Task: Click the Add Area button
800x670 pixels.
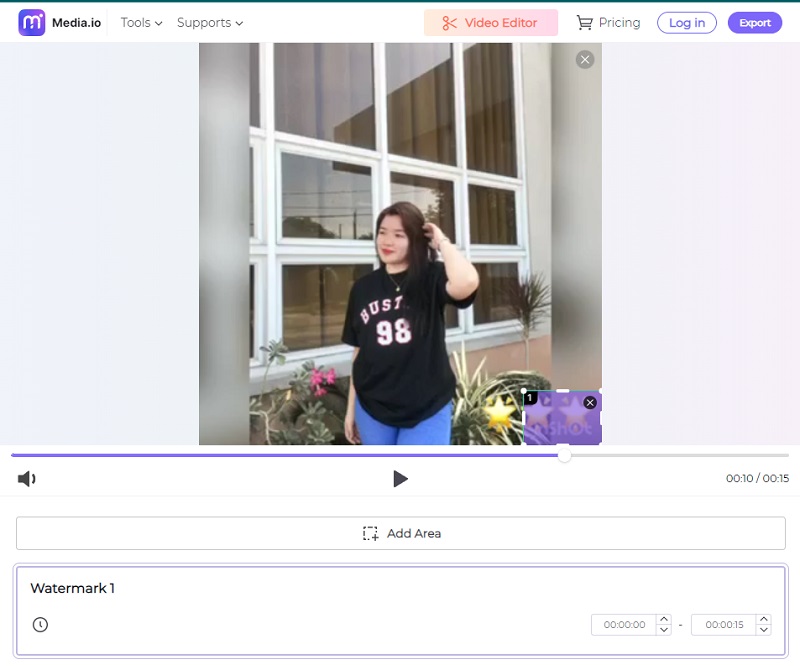Action: 400,533
